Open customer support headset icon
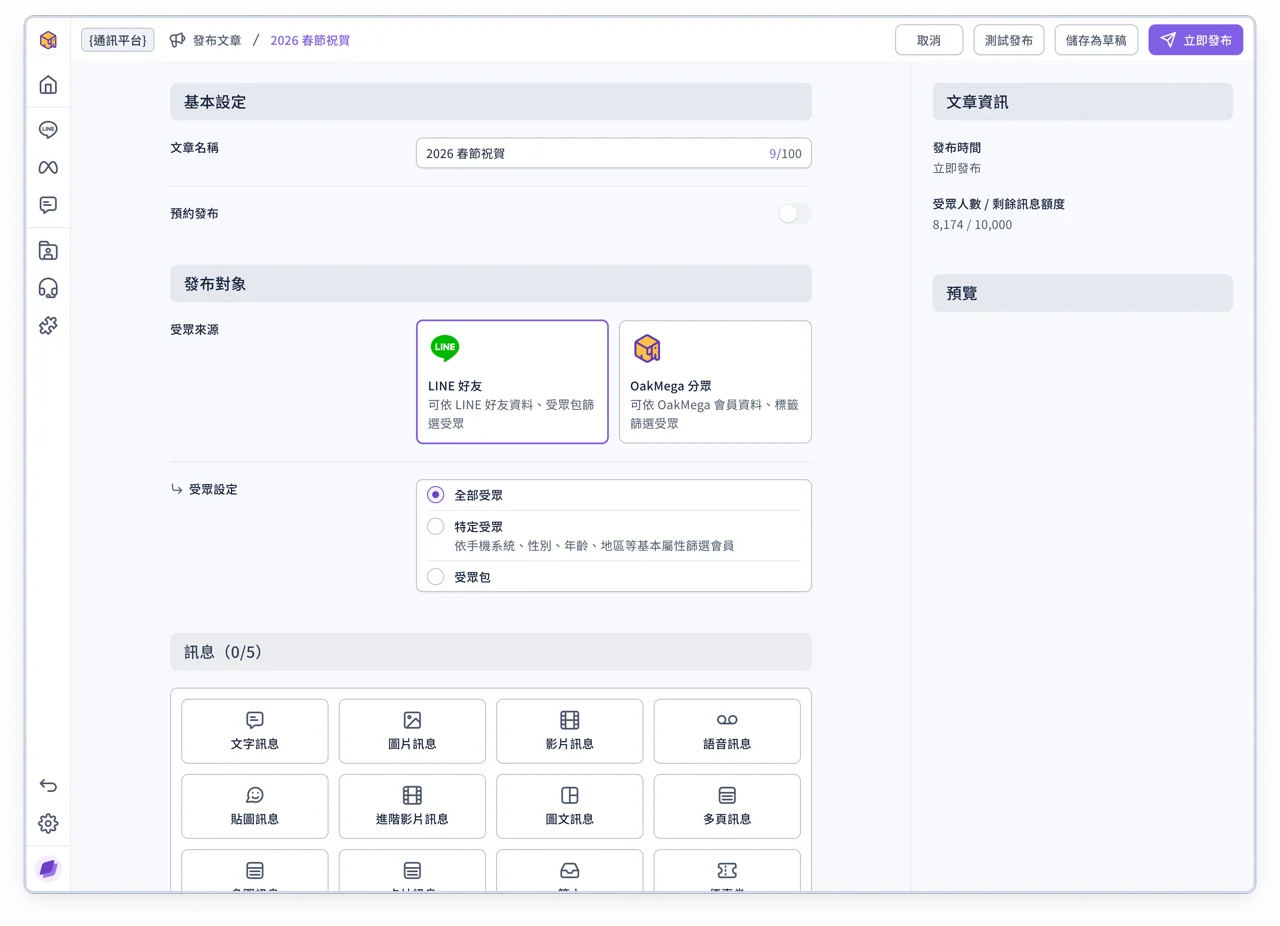 [48, 288]
